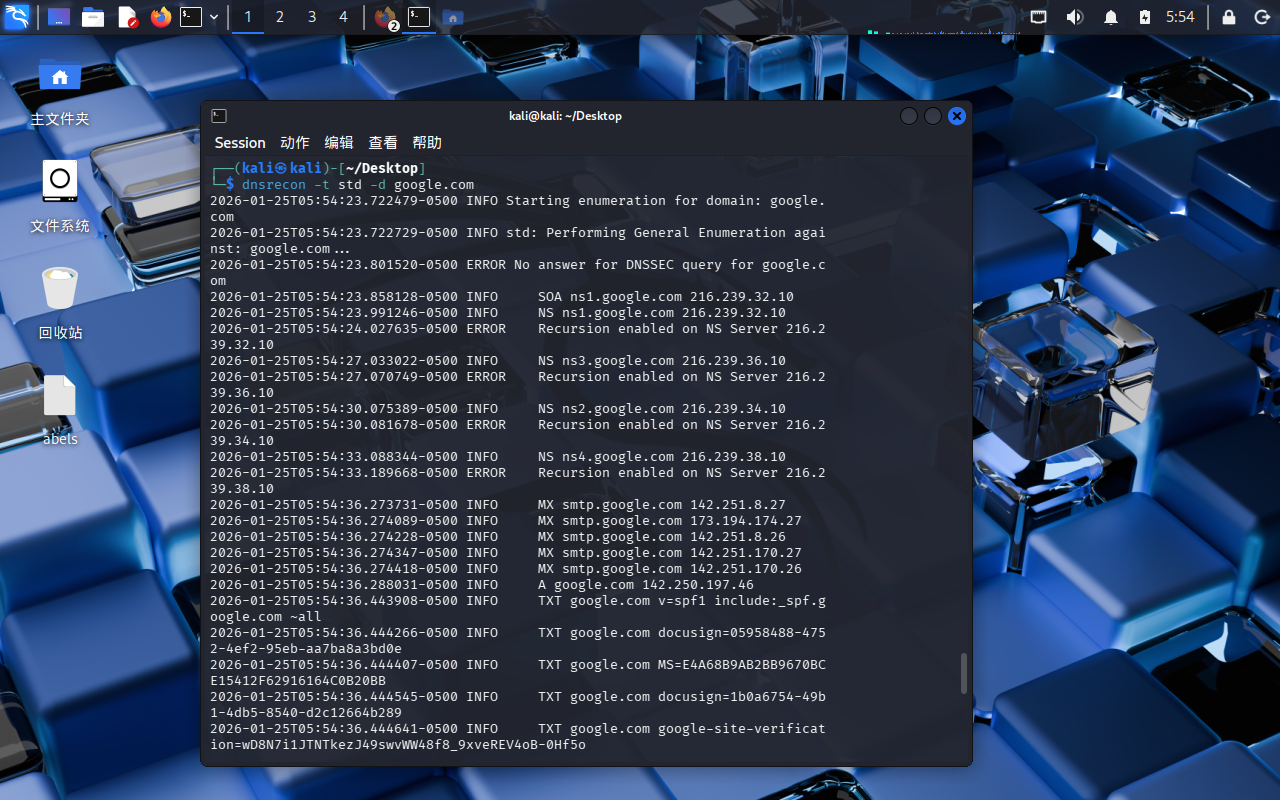
Task: Select the terminal window in taskbar
Action: [419, 17]
